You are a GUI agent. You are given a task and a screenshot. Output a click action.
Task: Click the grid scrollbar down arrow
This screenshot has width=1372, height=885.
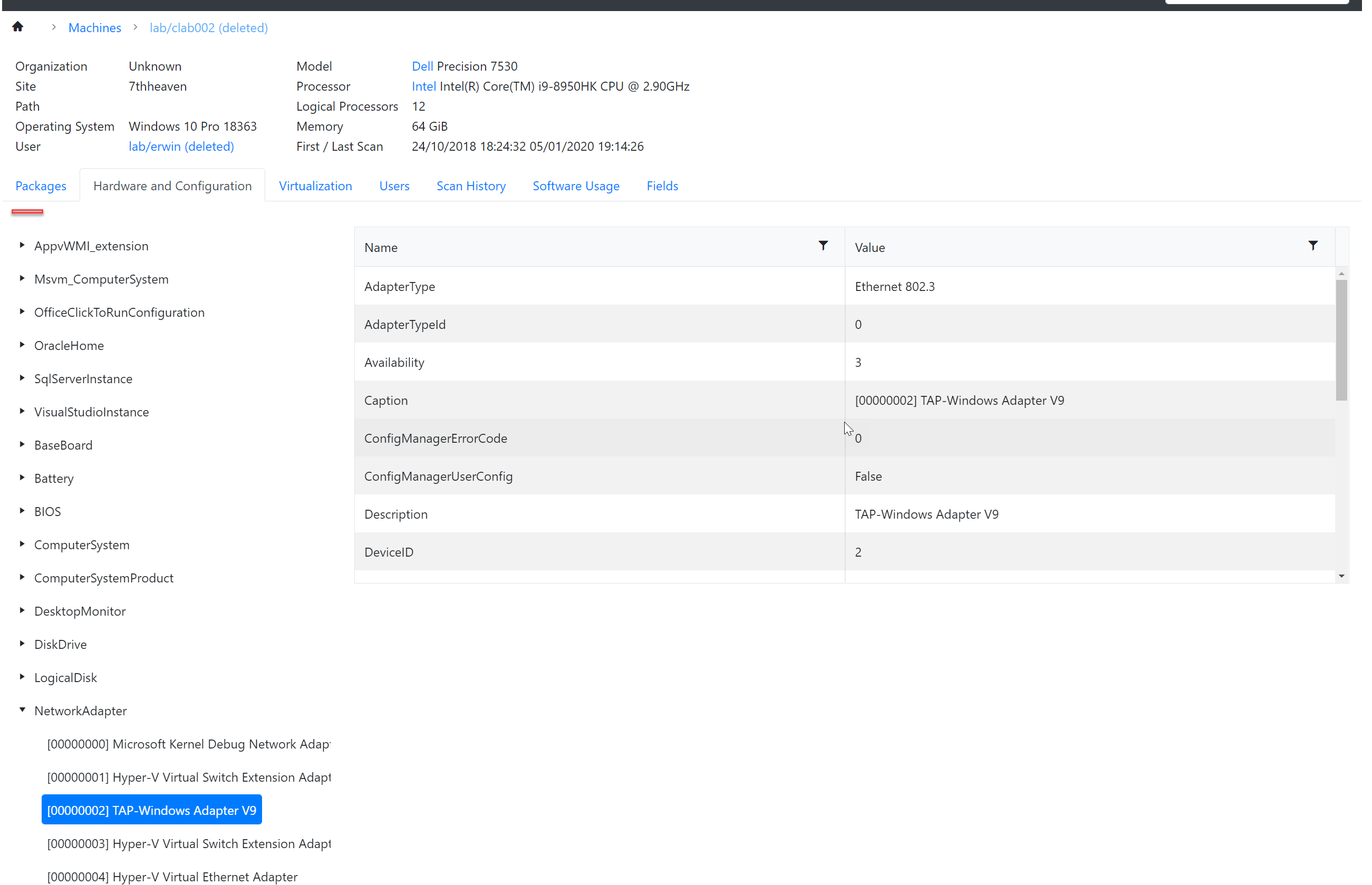point(1341,576)
